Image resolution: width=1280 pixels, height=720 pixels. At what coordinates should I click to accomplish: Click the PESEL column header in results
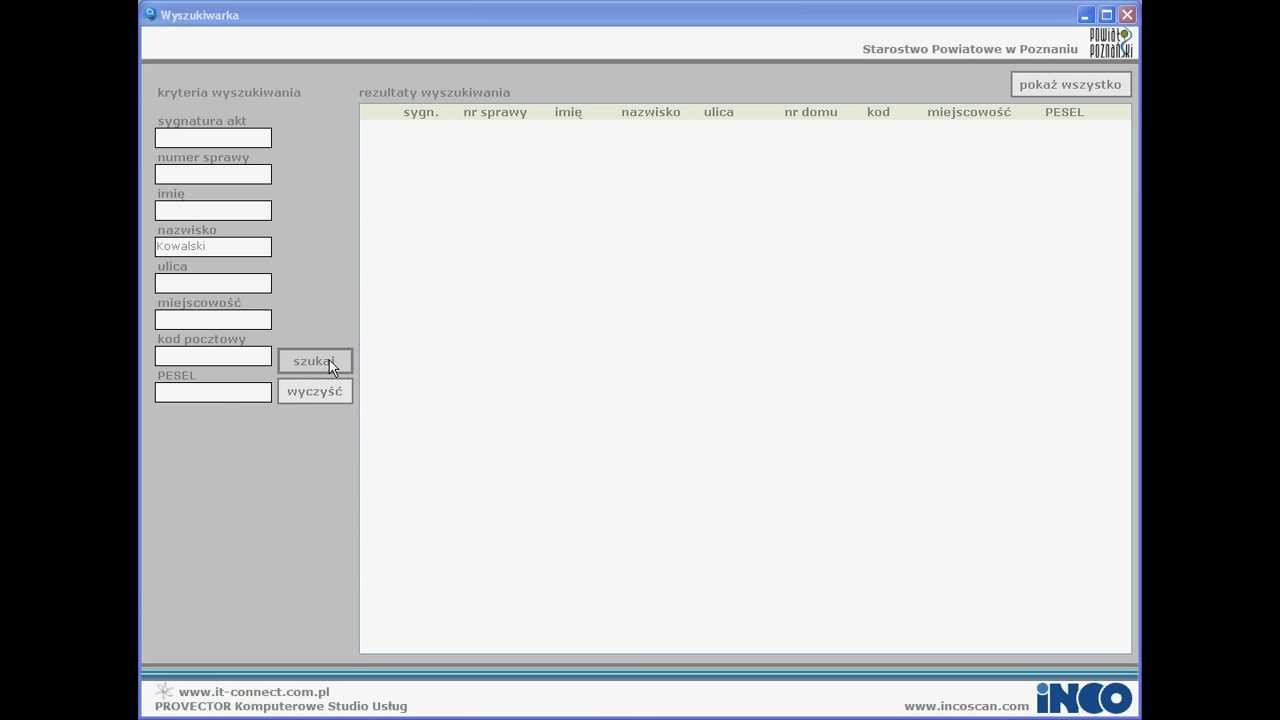(1064, 112)
